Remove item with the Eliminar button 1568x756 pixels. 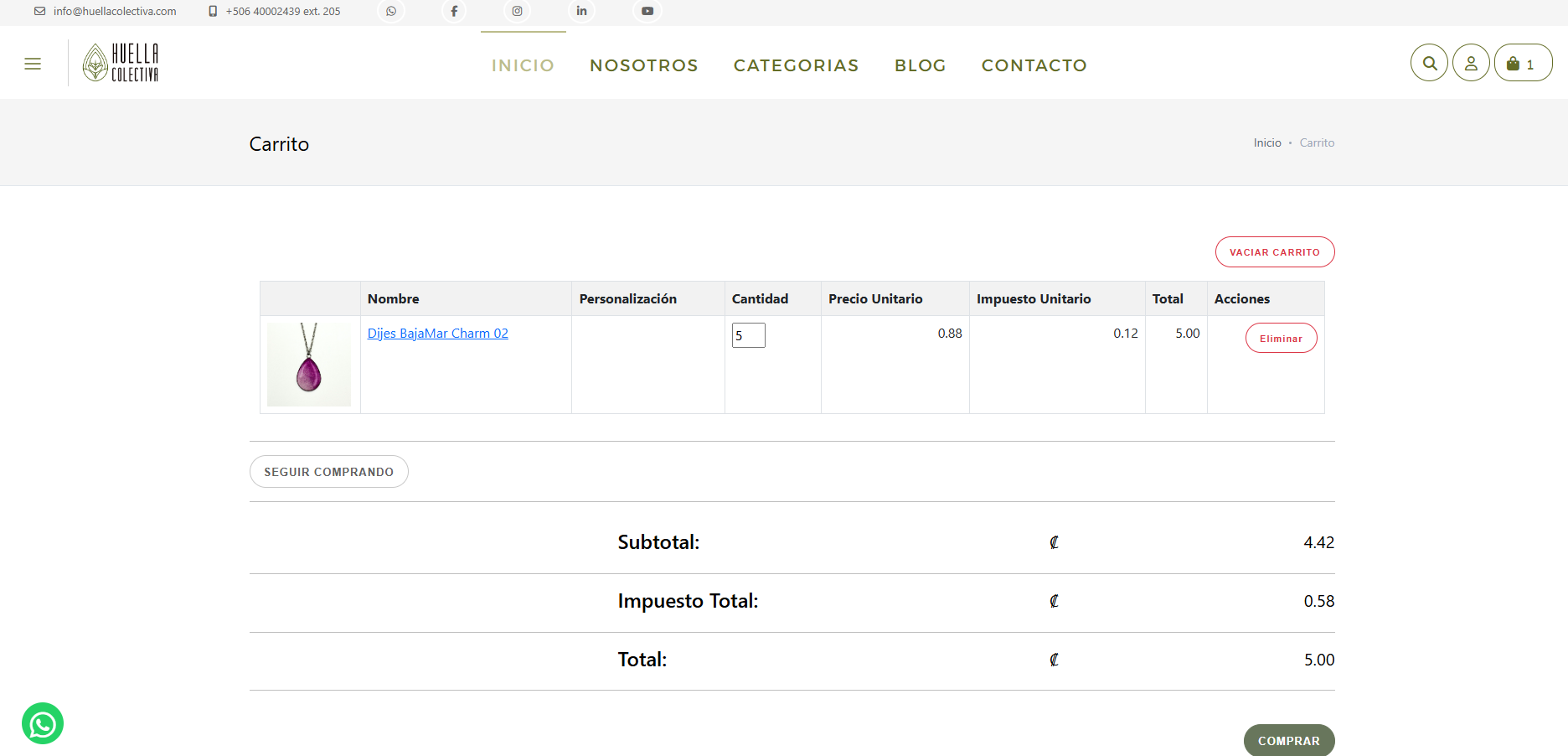point(1281,338)
